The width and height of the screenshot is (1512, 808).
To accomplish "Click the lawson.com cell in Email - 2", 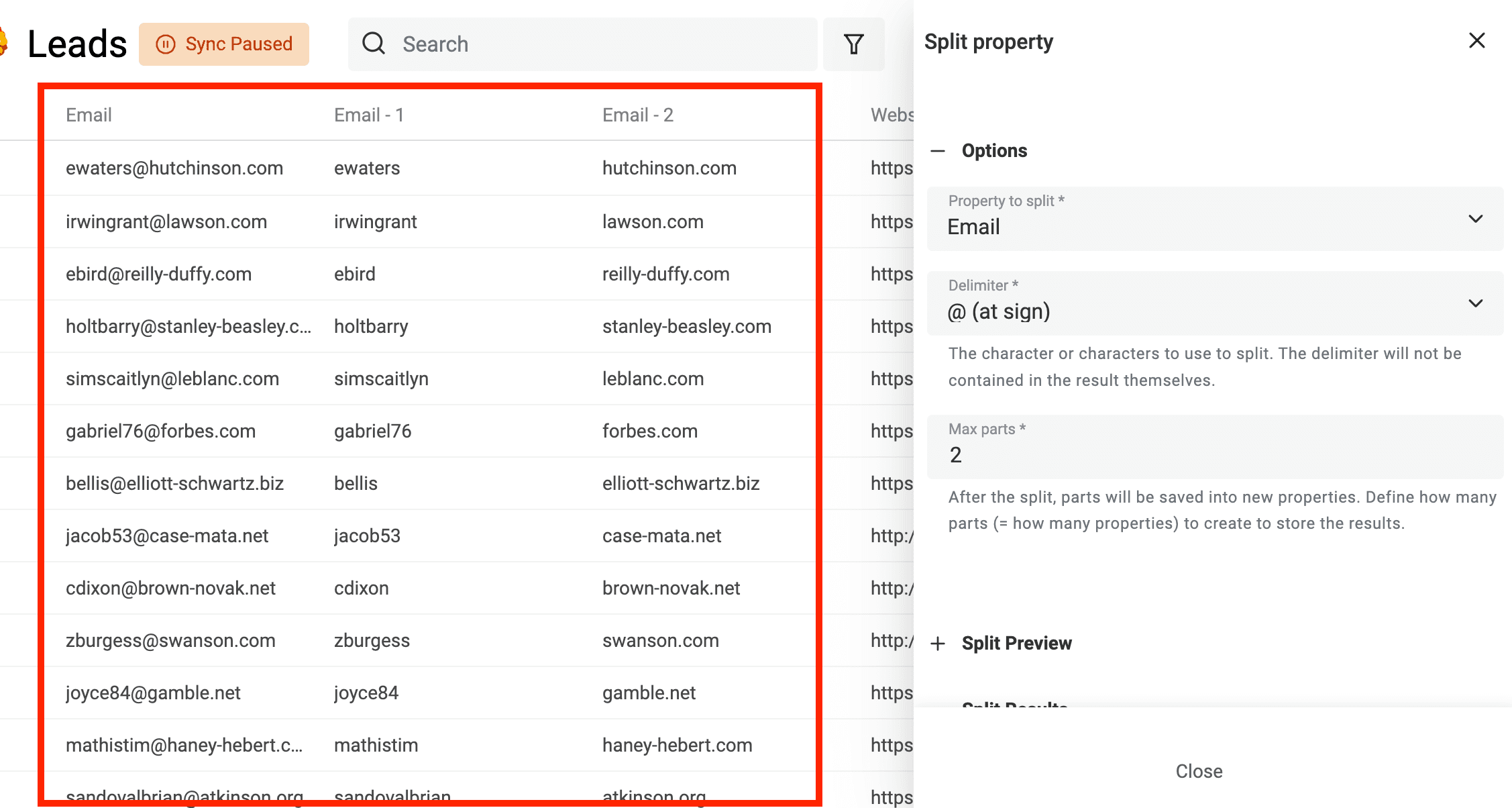I will 653,222.
